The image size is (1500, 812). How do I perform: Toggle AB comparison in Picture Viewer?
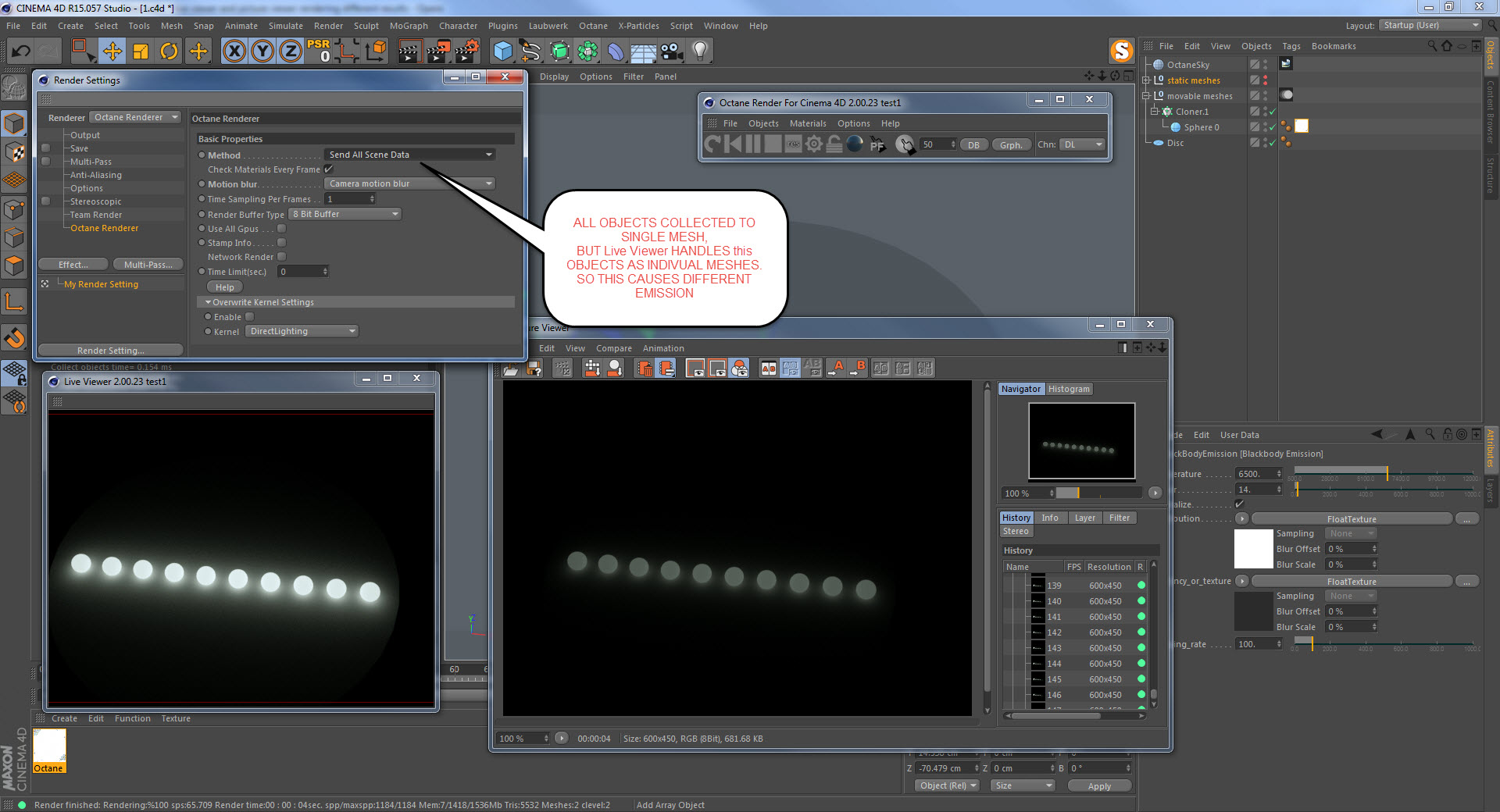click(769, 369)
